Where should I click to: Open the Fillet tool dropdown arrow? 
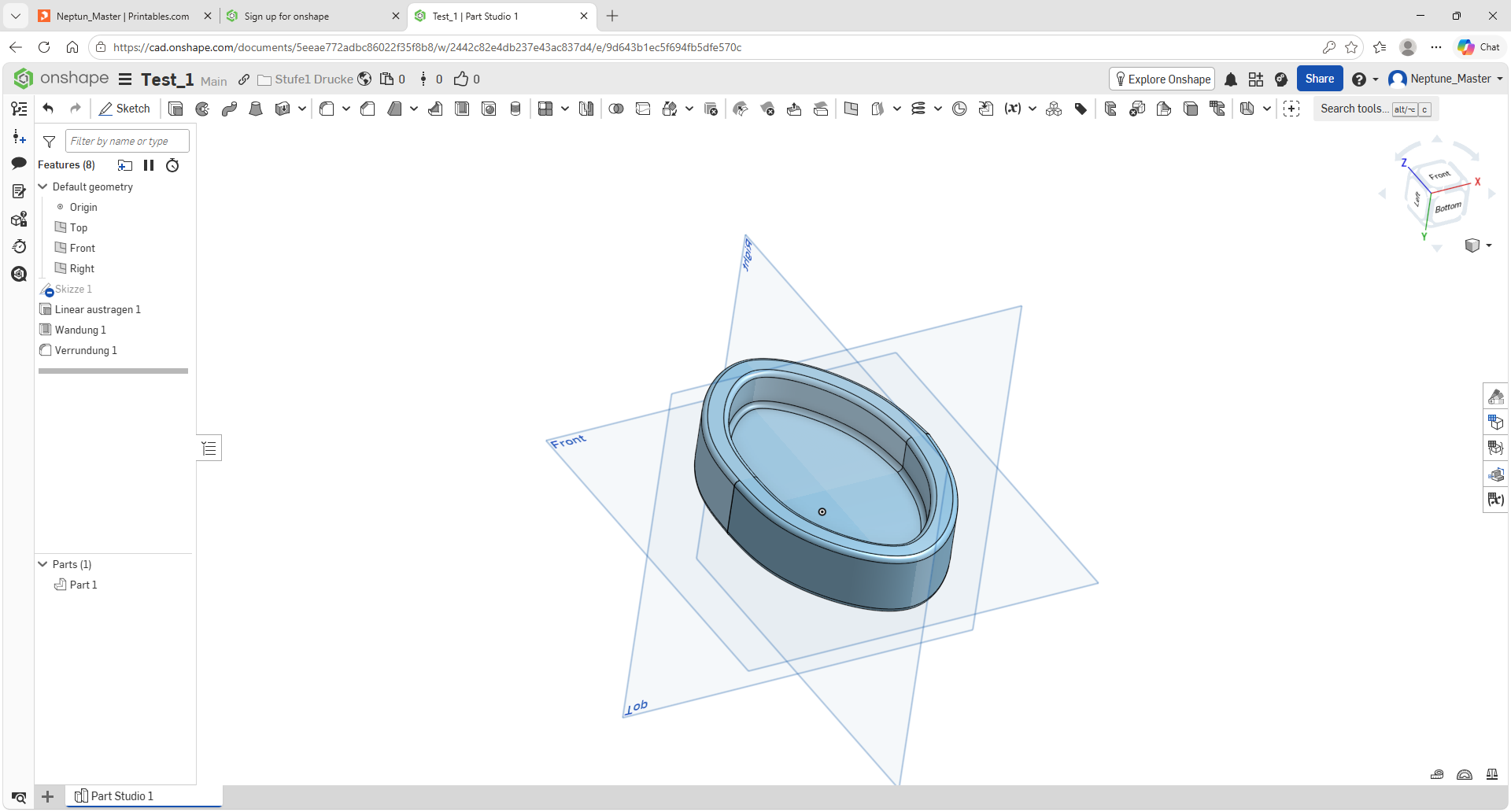coord(345,109)
